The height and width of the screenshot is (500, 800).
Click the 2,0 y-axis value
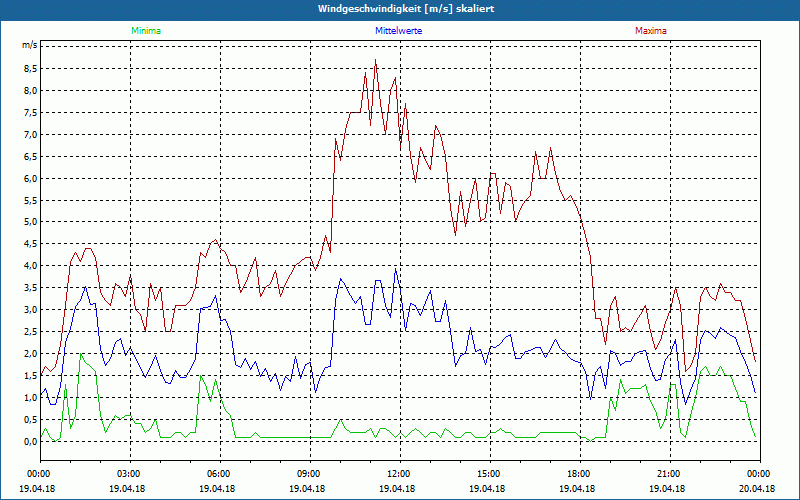click(29, 354)
